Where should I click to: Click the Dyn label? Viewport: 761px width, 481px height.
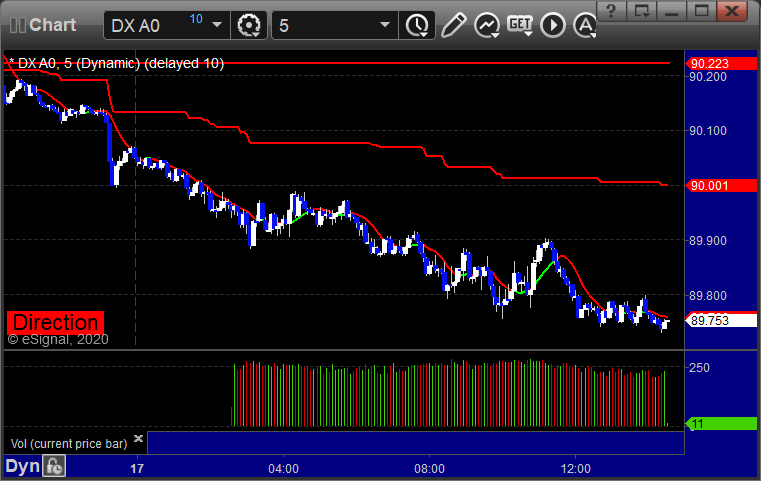click(x=22, y=466)
